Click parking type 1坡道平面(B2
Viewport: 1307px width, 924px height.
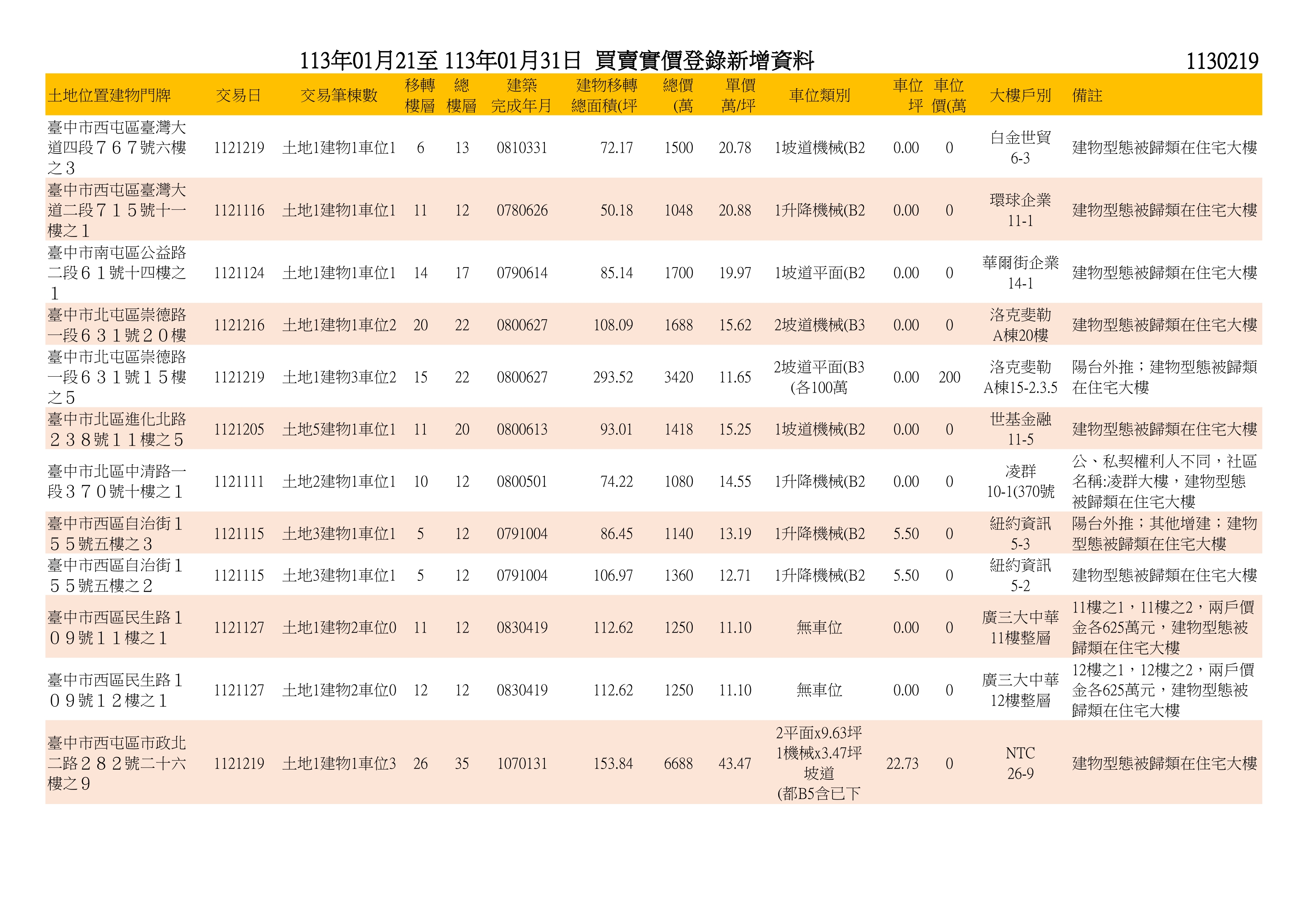pyautogui.click(x=820, y=273)
